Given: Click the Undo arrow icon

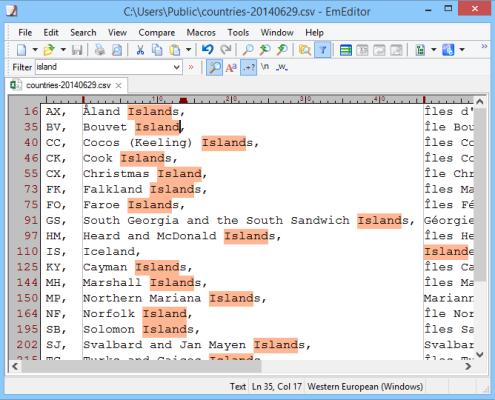Looking at the screenshot, I should (x=208, y=50).
